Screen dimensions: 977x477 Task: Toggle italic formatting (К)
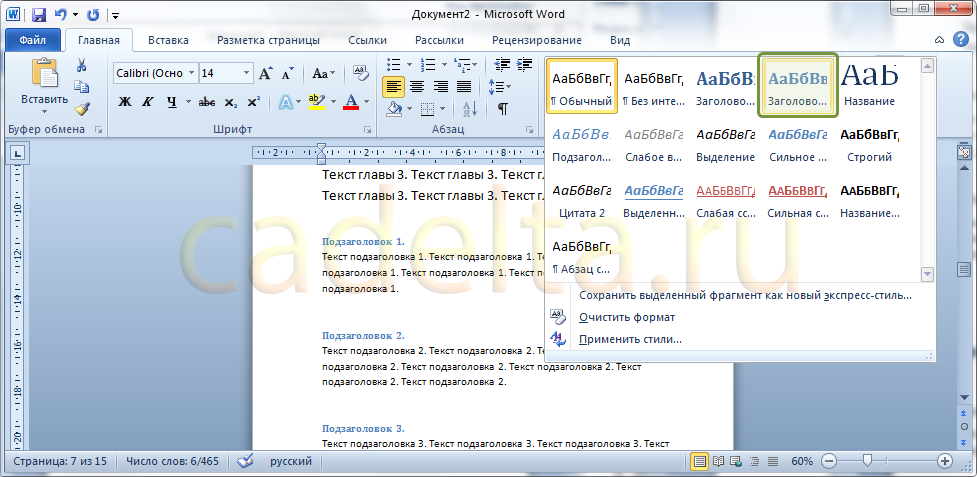(x=148, y=102)
